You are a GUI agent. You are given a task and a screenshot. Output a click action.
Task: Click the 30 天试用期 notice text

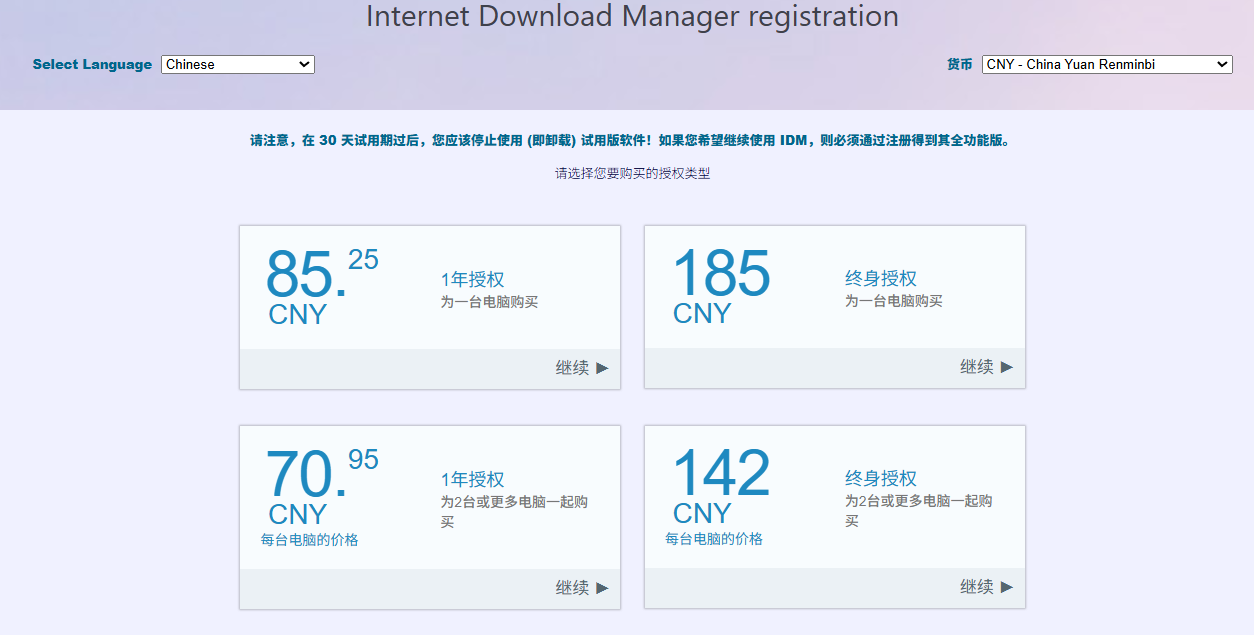632,141
